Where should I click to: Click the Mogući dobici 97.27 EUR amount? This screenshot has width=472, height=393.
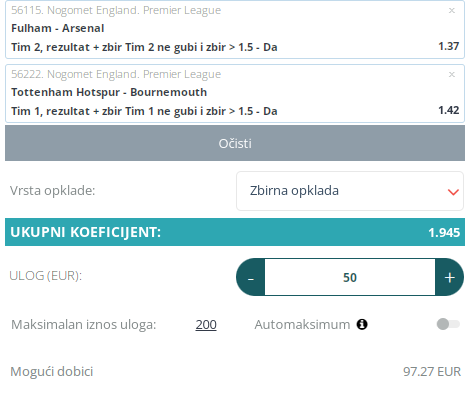pyautogui.click(x=432, y=372)
